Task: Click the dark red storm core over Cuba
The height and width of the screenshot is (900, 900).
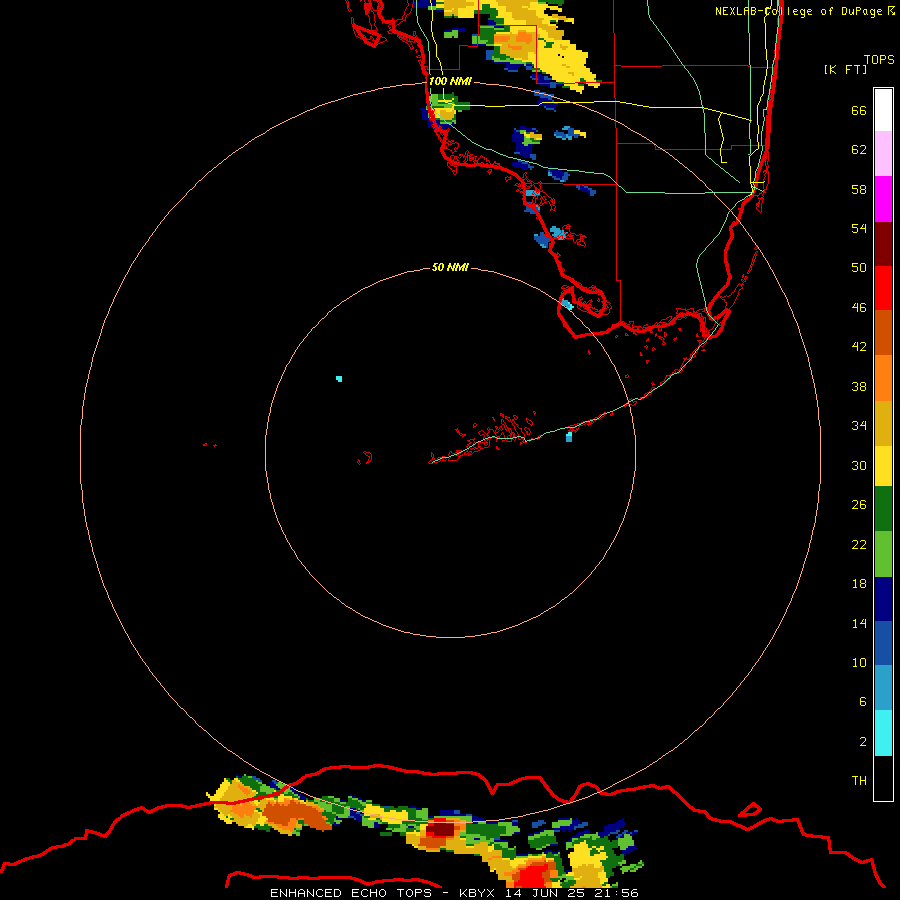Action: (x=441, y=829)
